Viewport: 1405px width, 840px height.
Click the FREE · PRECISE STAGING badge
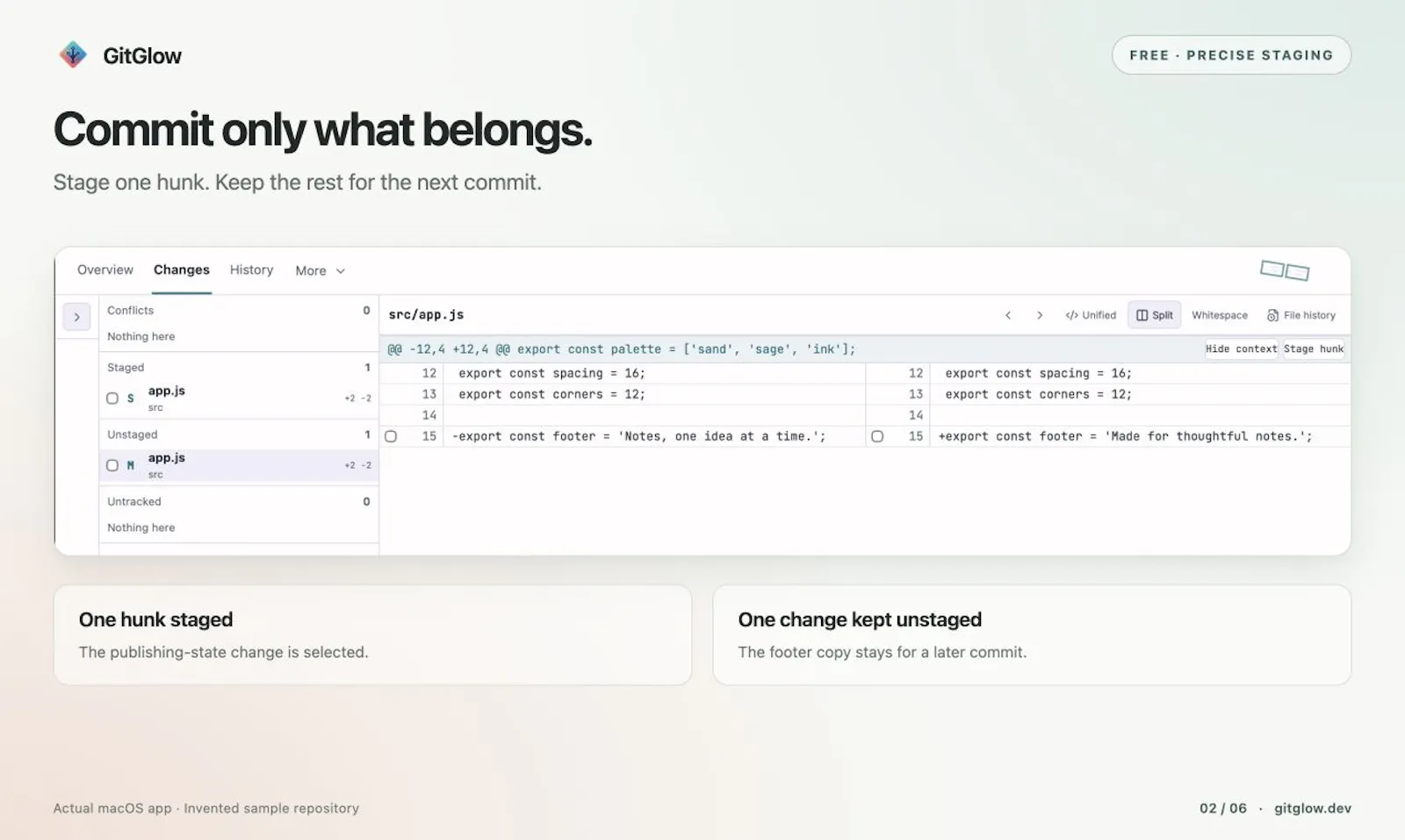(1231, 55)
